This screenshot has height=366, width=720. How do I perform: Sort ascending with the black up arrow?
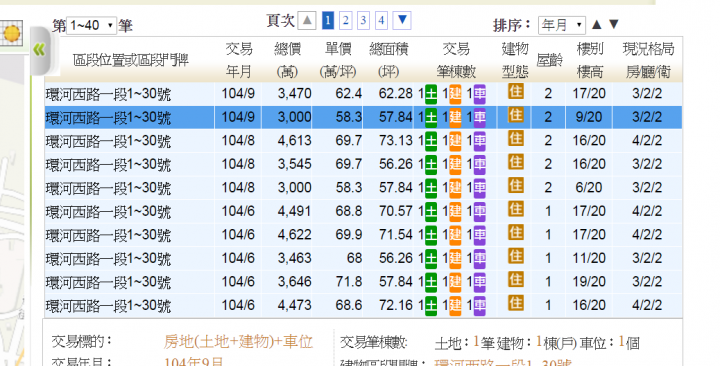point(596,24)
